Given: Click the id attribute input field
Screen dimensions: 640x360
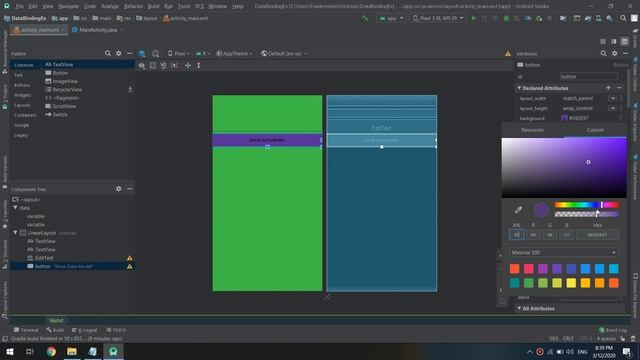Looking at the screenshot, I should (589, 76).
